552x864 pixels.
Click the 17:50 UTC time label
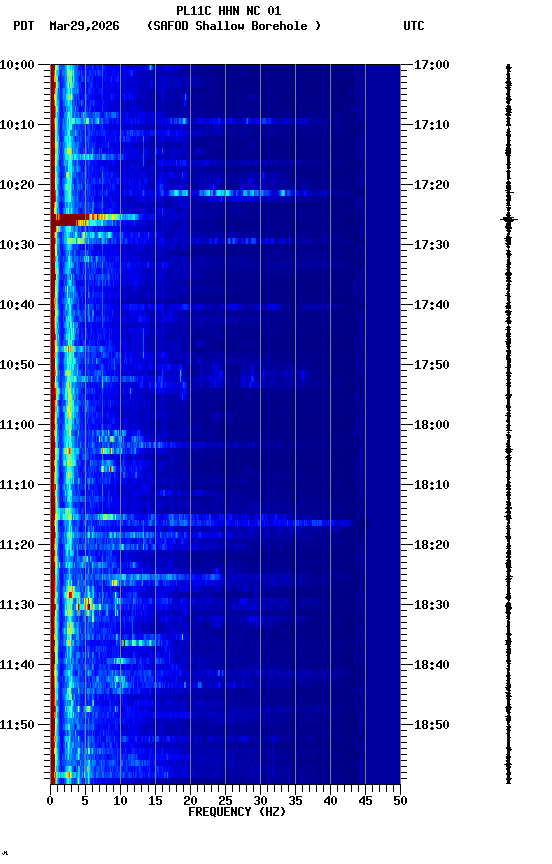coord(432,365)
